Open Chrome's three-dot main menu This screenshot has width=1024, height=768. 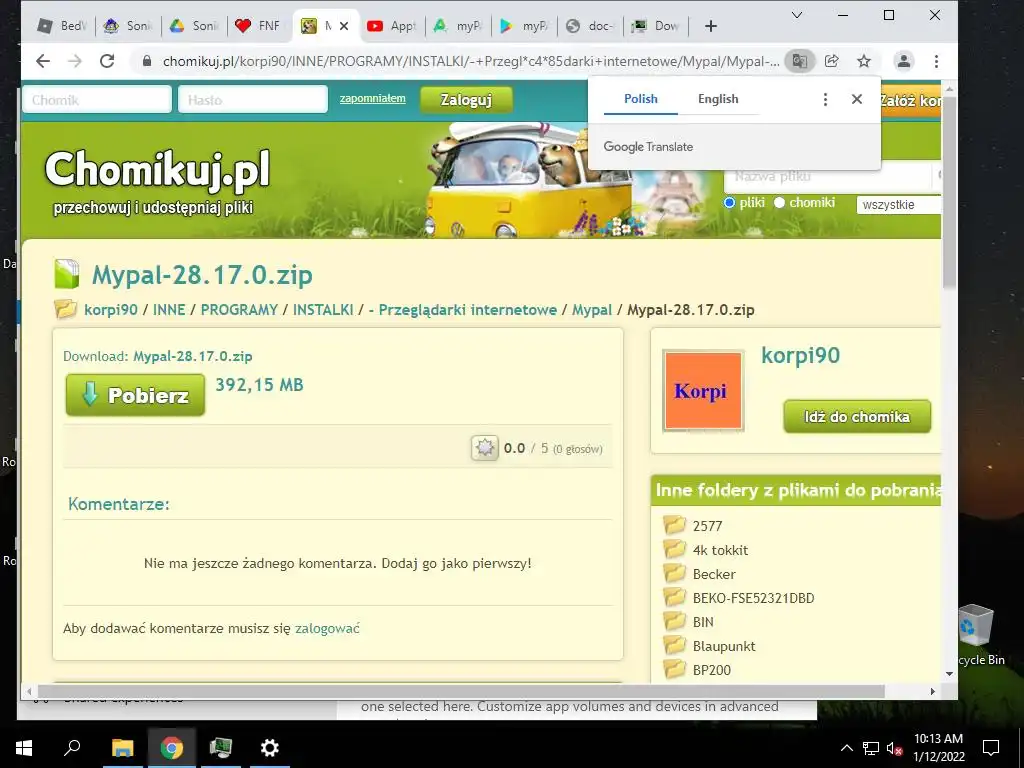tap(936, 61)
